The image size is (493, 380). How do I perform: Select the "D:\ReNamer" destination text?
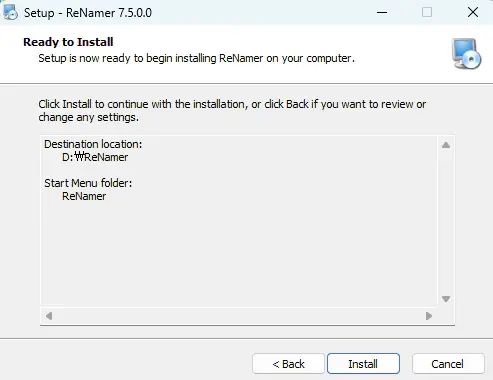pyautogui.click(x=95, y=157)
